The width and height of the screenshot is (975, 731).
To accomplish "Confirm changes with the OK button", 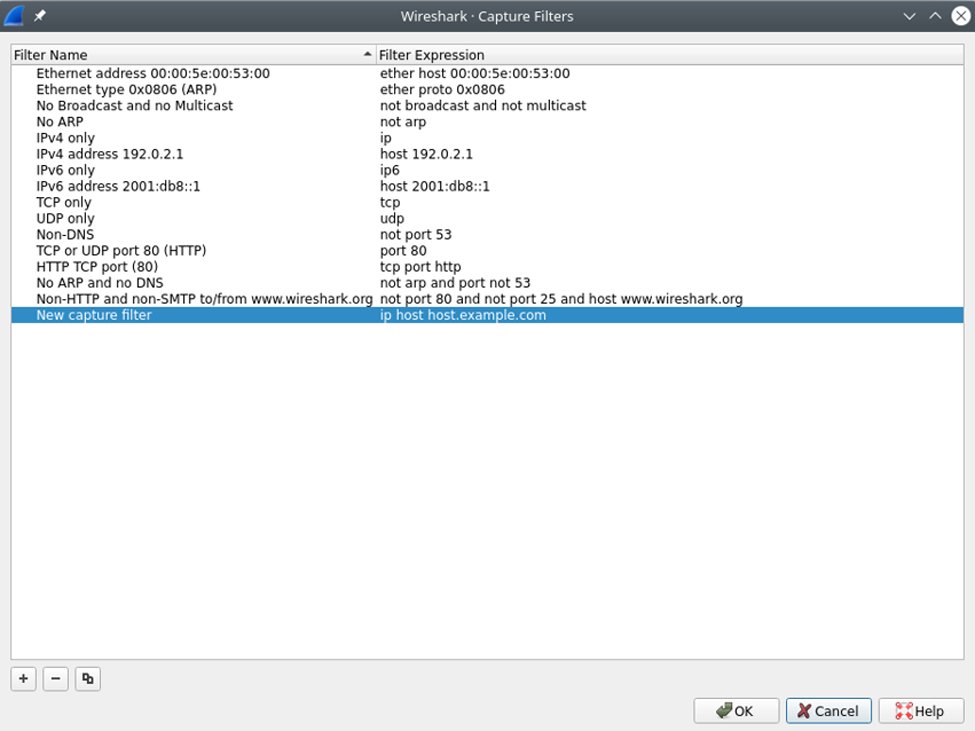I will coord(736,711).
